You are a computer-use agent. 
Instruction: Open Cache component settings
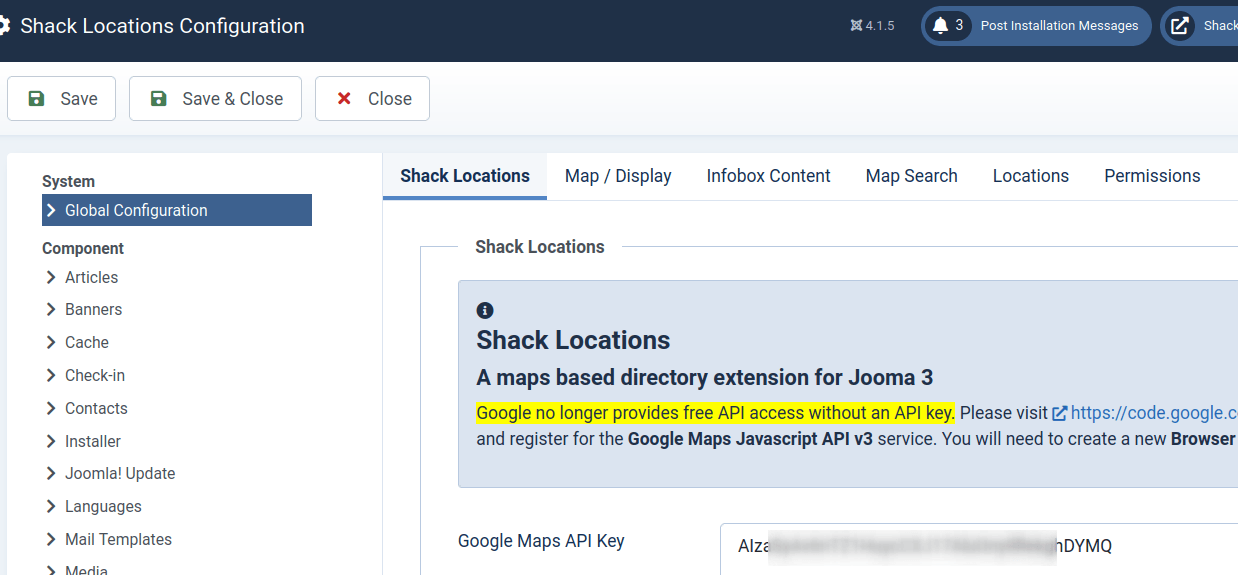(x=87, y=342)
